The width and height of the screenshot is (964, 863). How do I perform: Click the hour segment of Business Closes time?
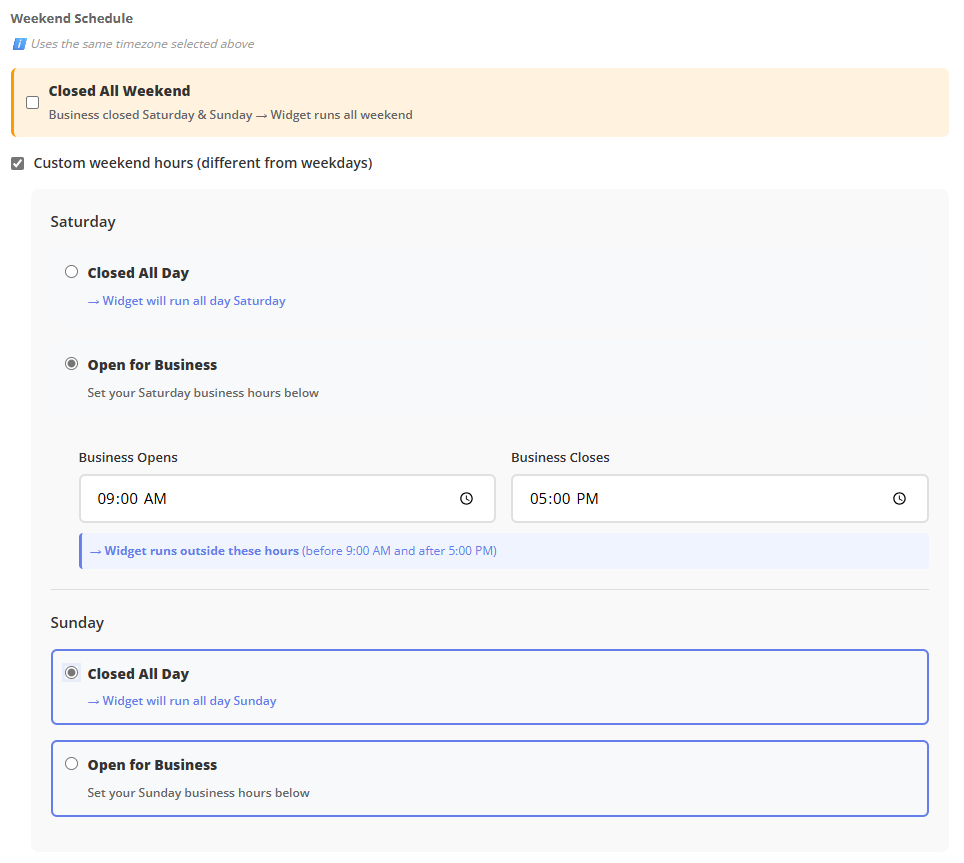click(x=539, y=499)
